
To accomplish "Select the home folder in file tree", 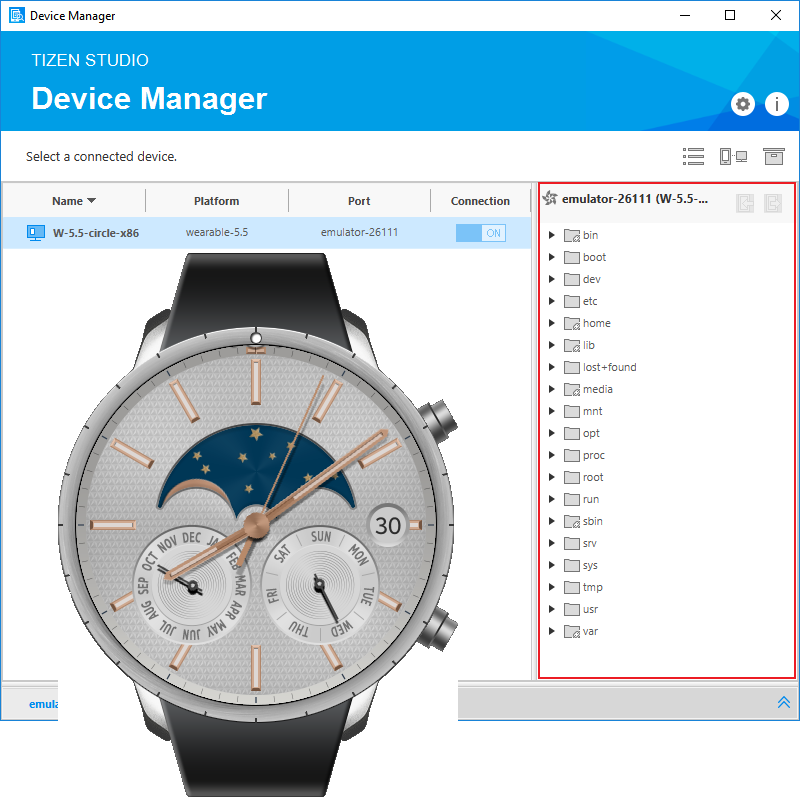I will [x=596, y=324].
